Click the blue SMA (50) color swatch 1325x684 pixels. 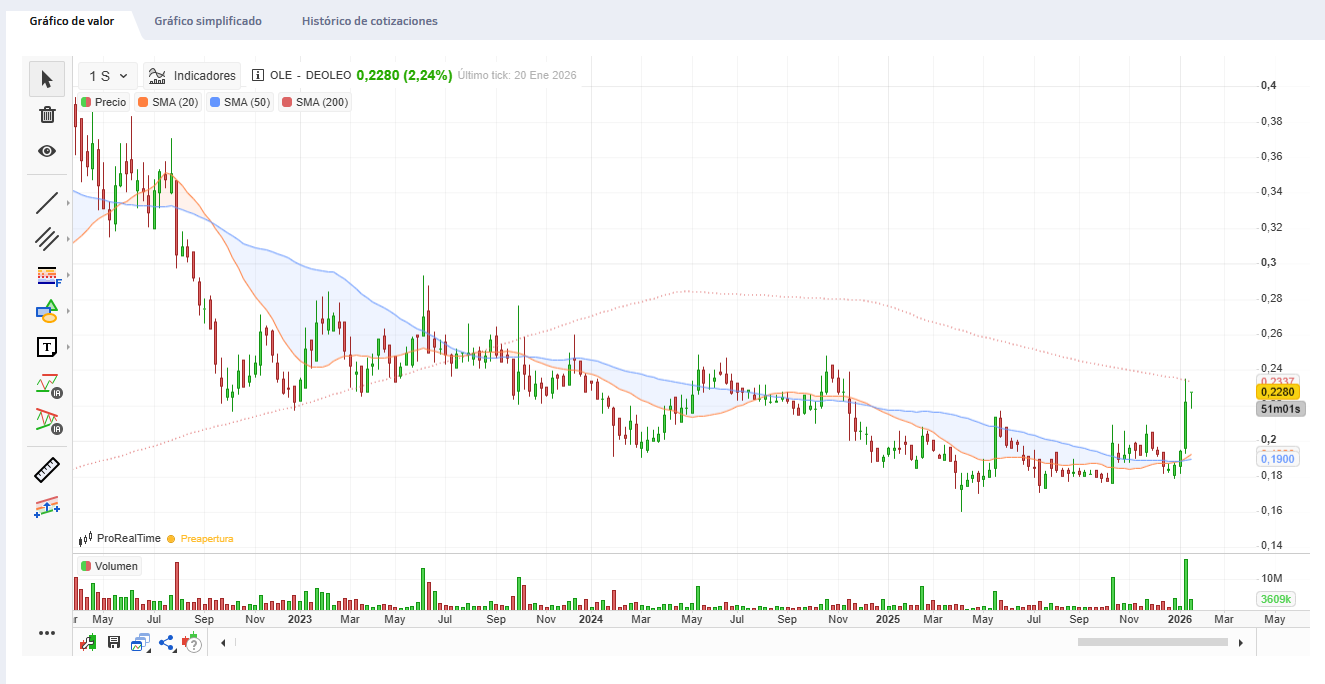coord(215,102)
